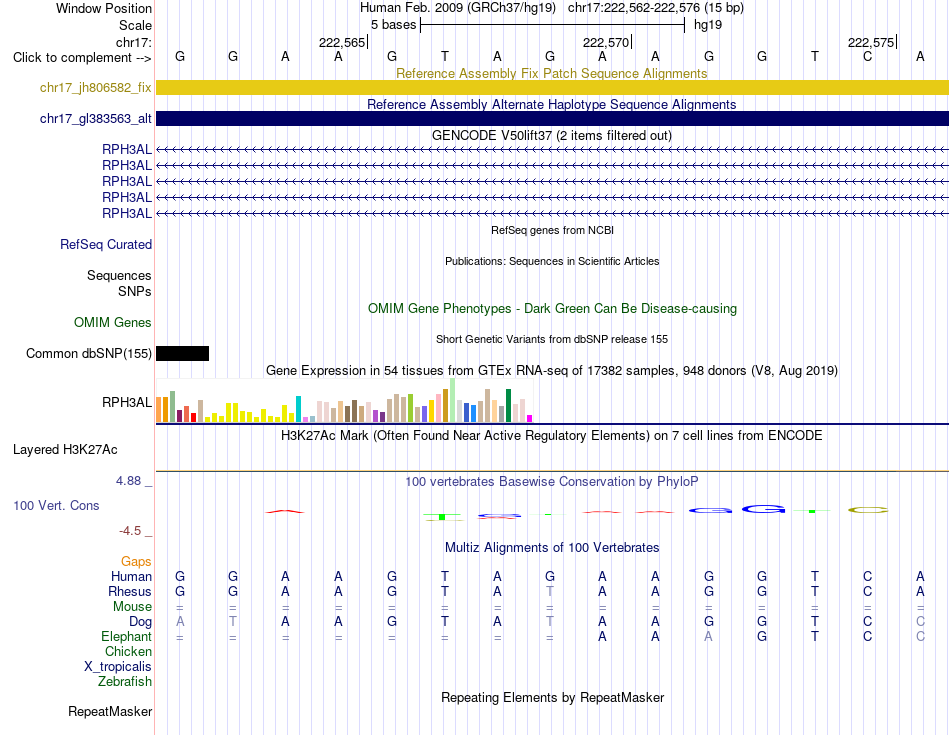Select the Rhesus species label

[130, 591]
